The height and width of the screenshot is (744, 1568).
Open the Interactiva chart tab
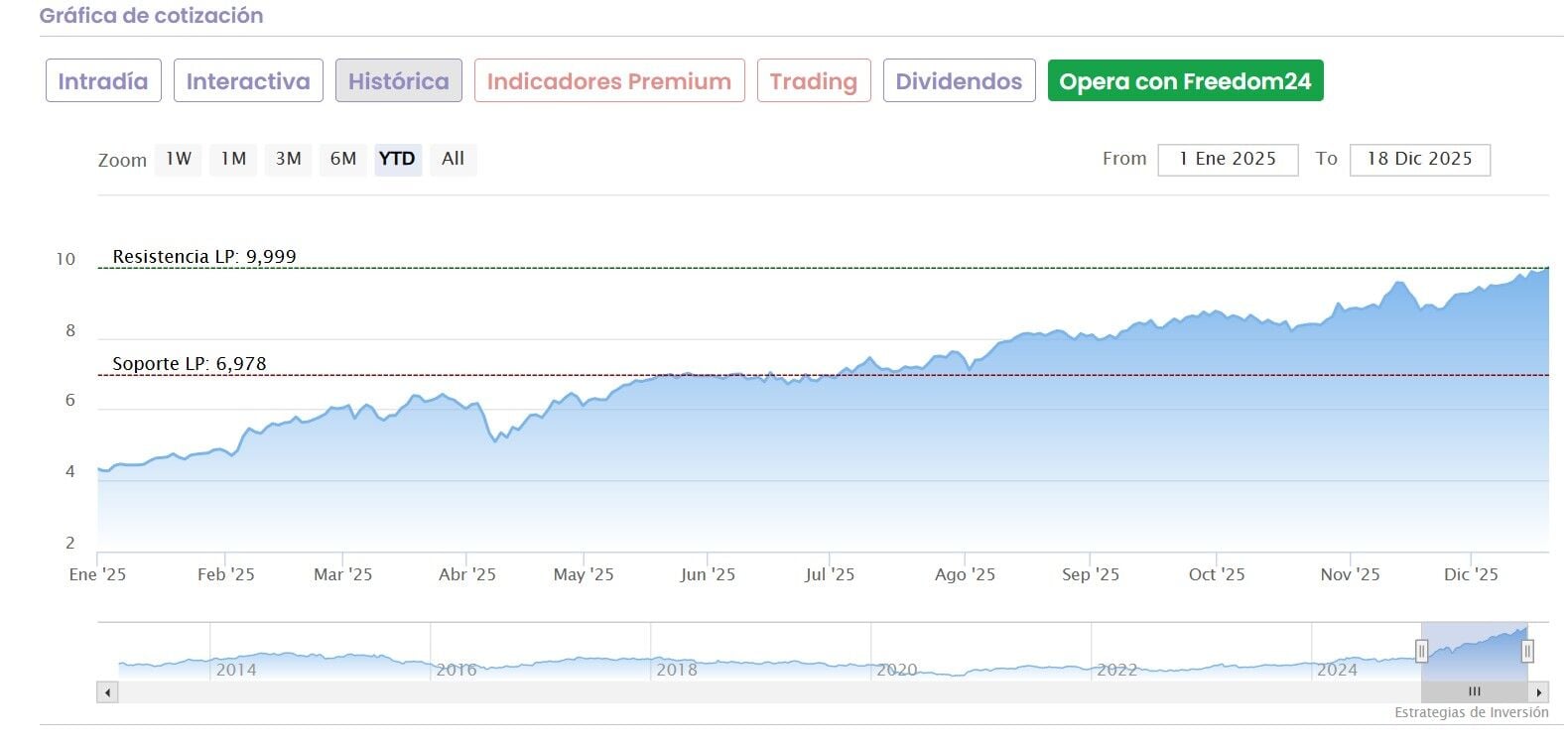pos(248,81)
